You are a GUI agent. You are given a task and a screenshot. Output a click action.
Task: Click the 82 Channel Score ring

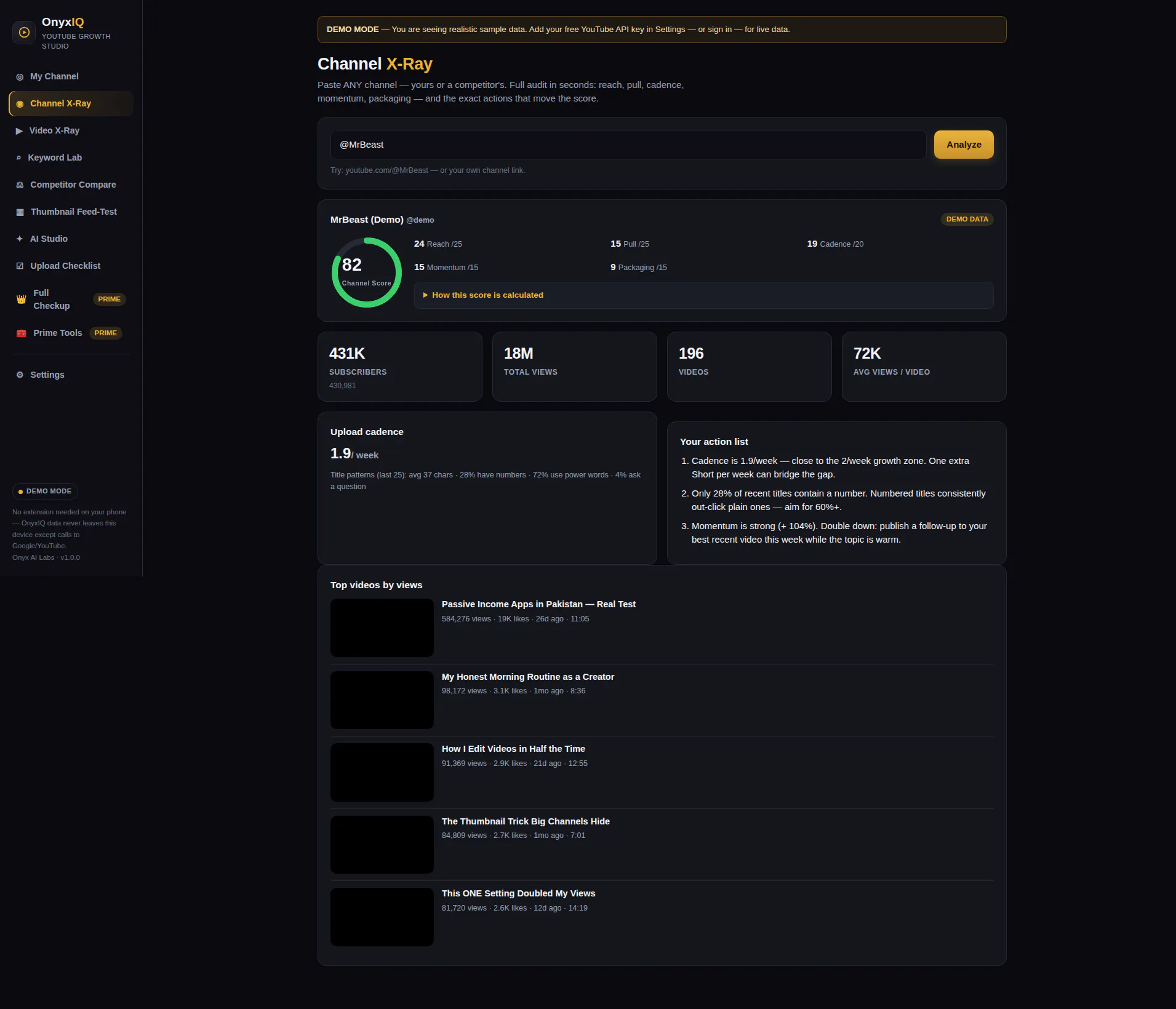point(367,273)
